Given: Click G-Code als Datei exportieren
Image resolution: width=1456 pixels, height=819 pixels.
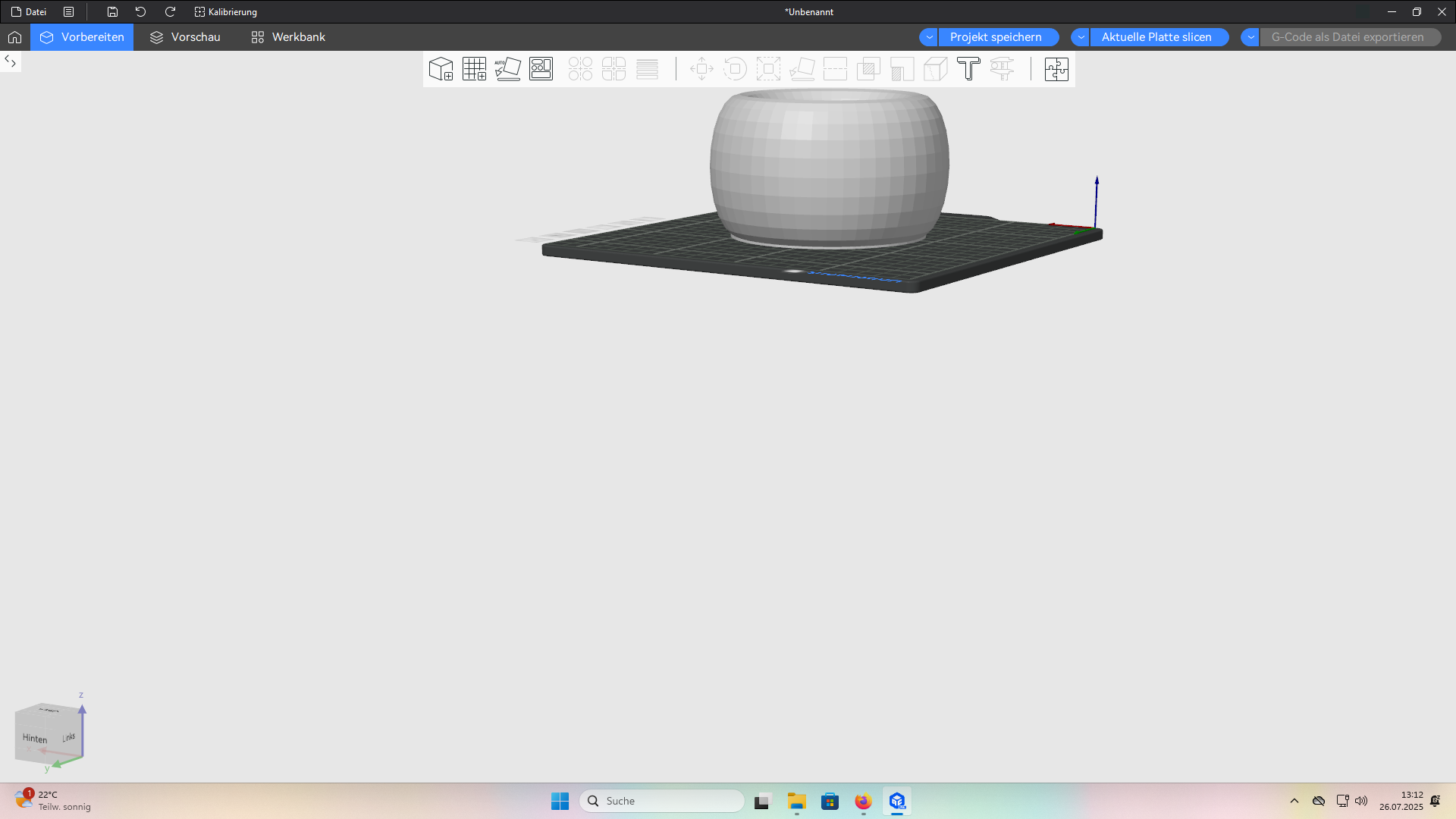Looking at the screenshot, I should pos(1350,37).
